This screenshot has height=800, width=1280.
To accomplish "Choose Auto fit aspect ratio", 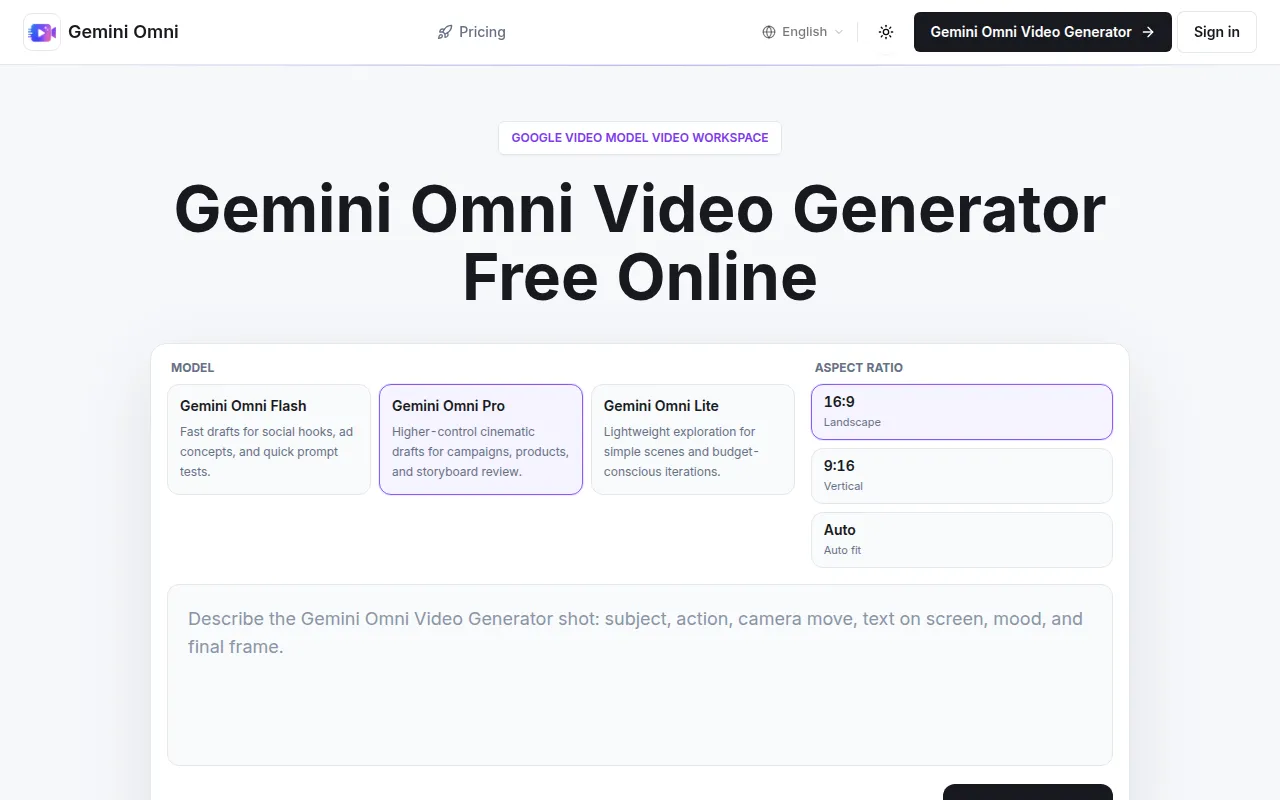I will coord(962,540).
